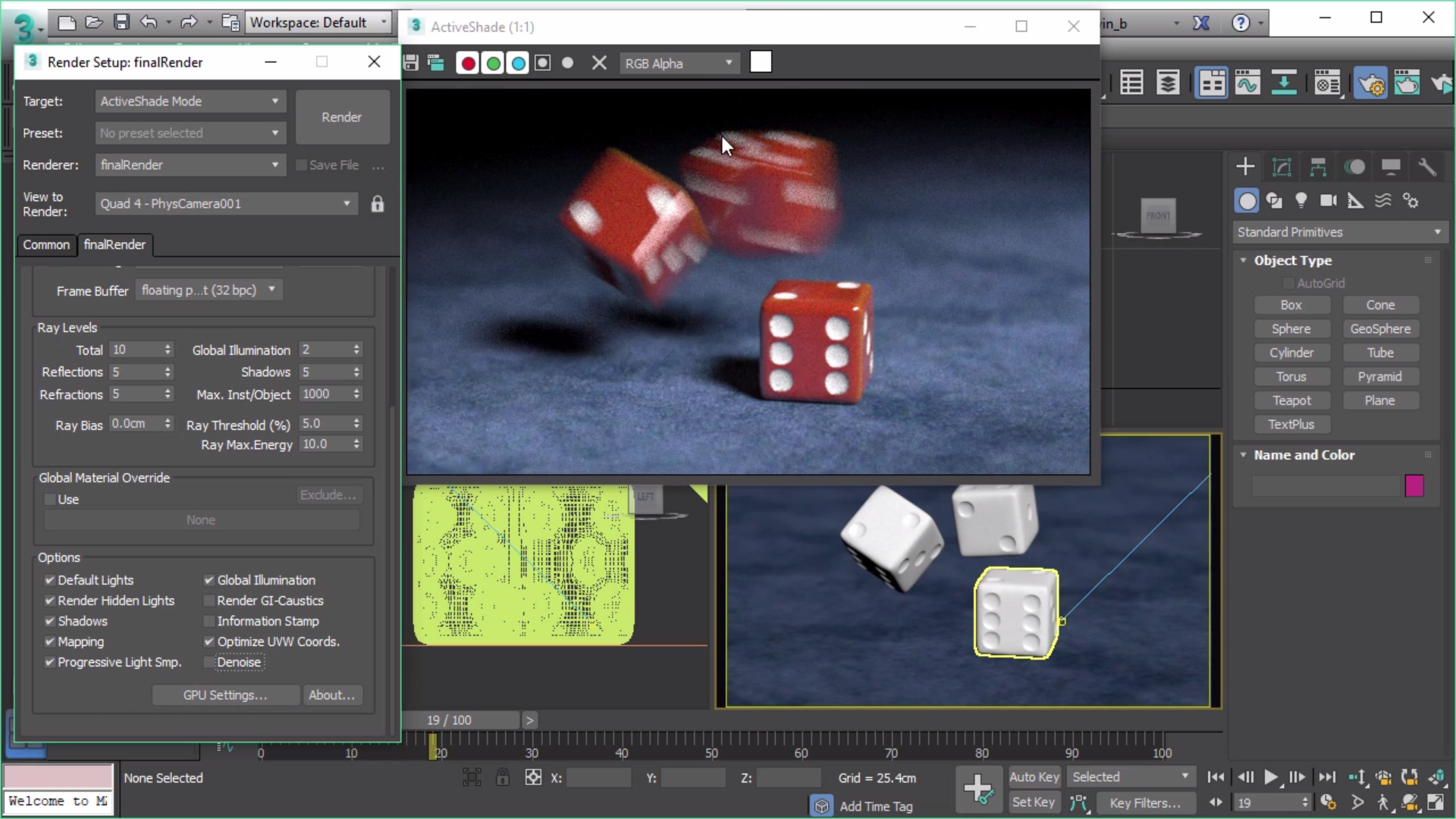
Task: Click the Lights category icon
Action: coord(1301,200)
